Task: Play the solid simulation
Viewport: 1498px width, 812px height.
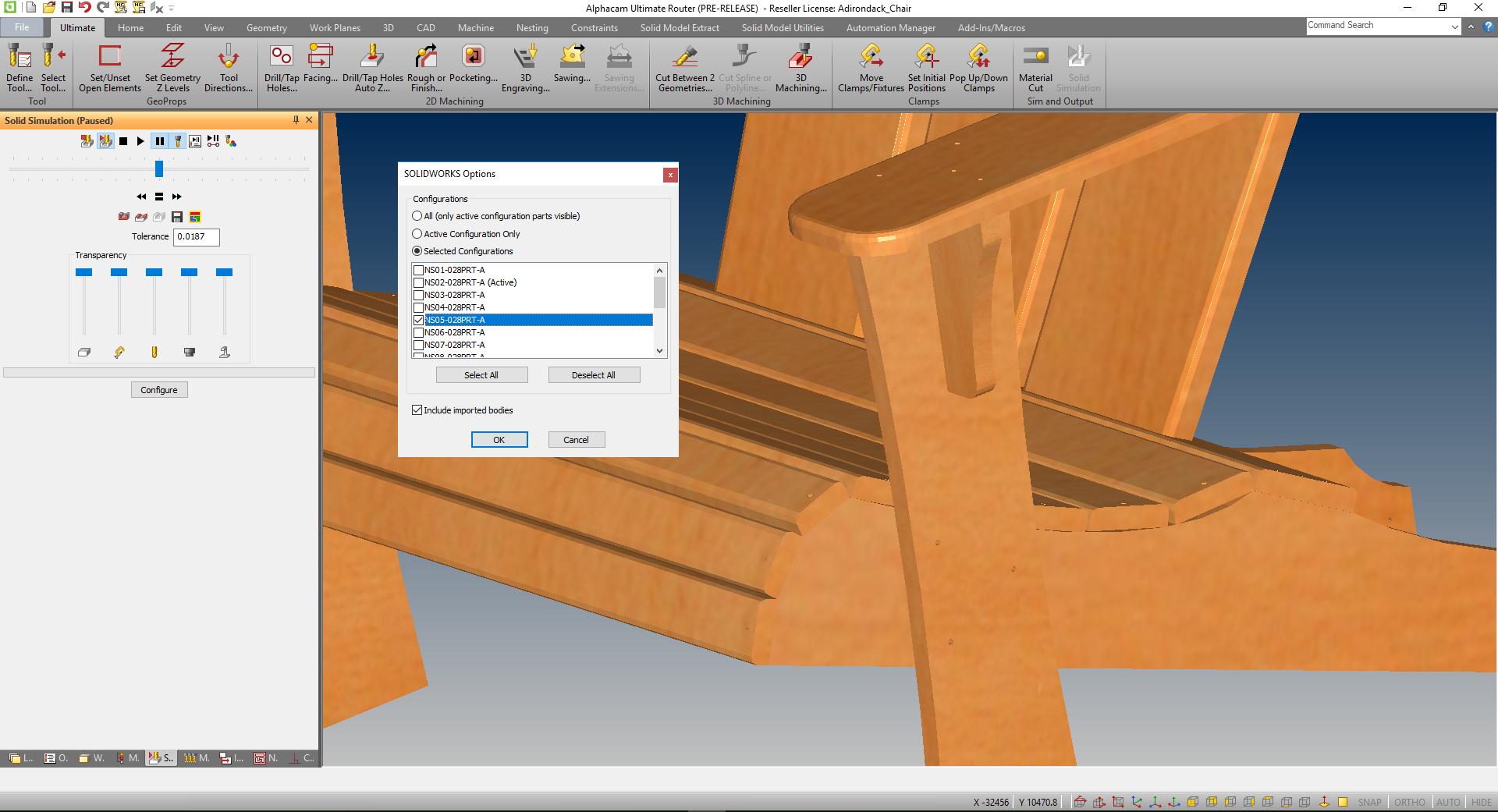Action: pos(140,141)
